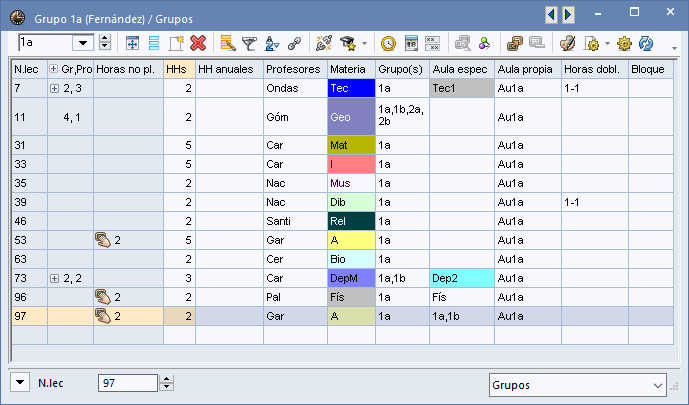
Task: Click the HHs column header
Action: tap(179, 69)
